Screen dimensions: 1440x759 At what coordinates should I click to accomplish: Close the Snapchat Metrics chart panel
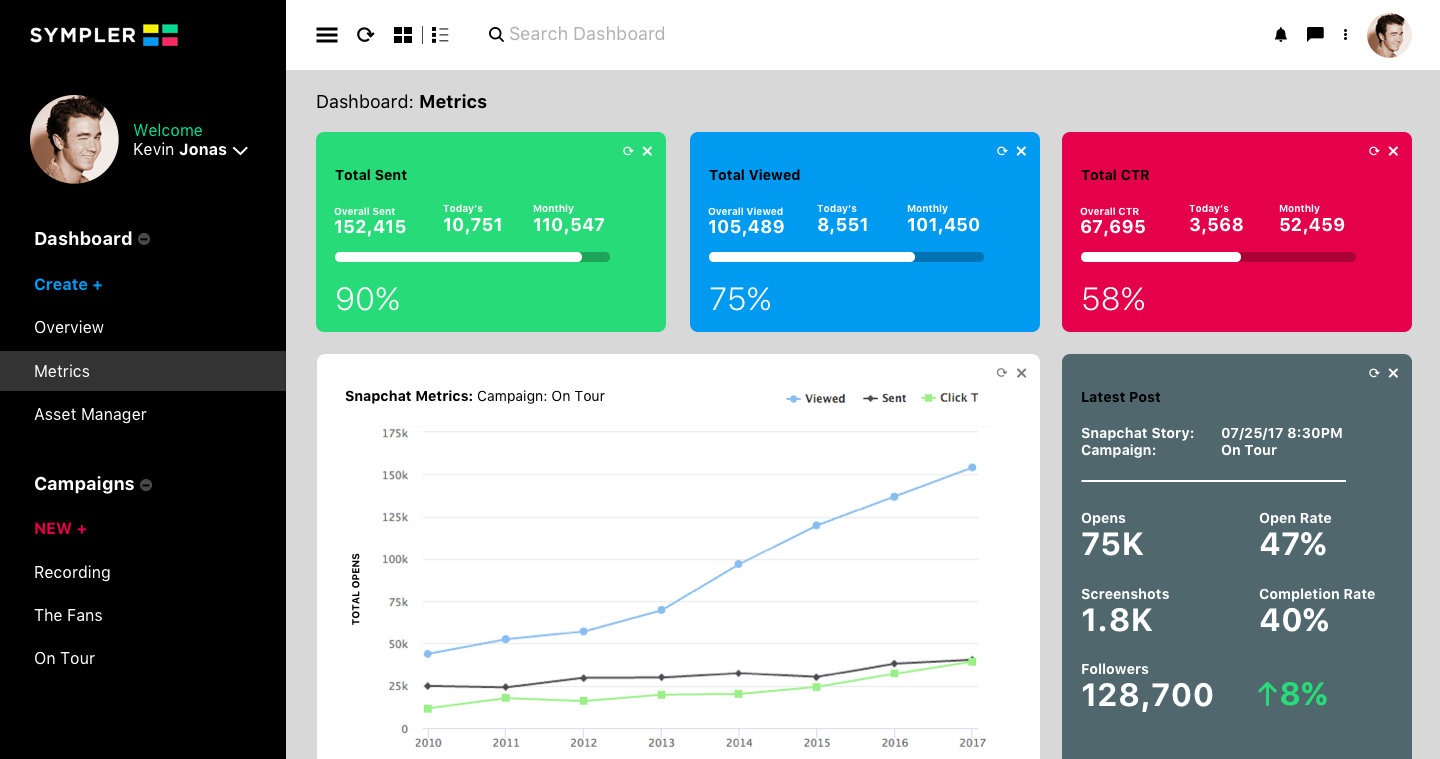1021,373
